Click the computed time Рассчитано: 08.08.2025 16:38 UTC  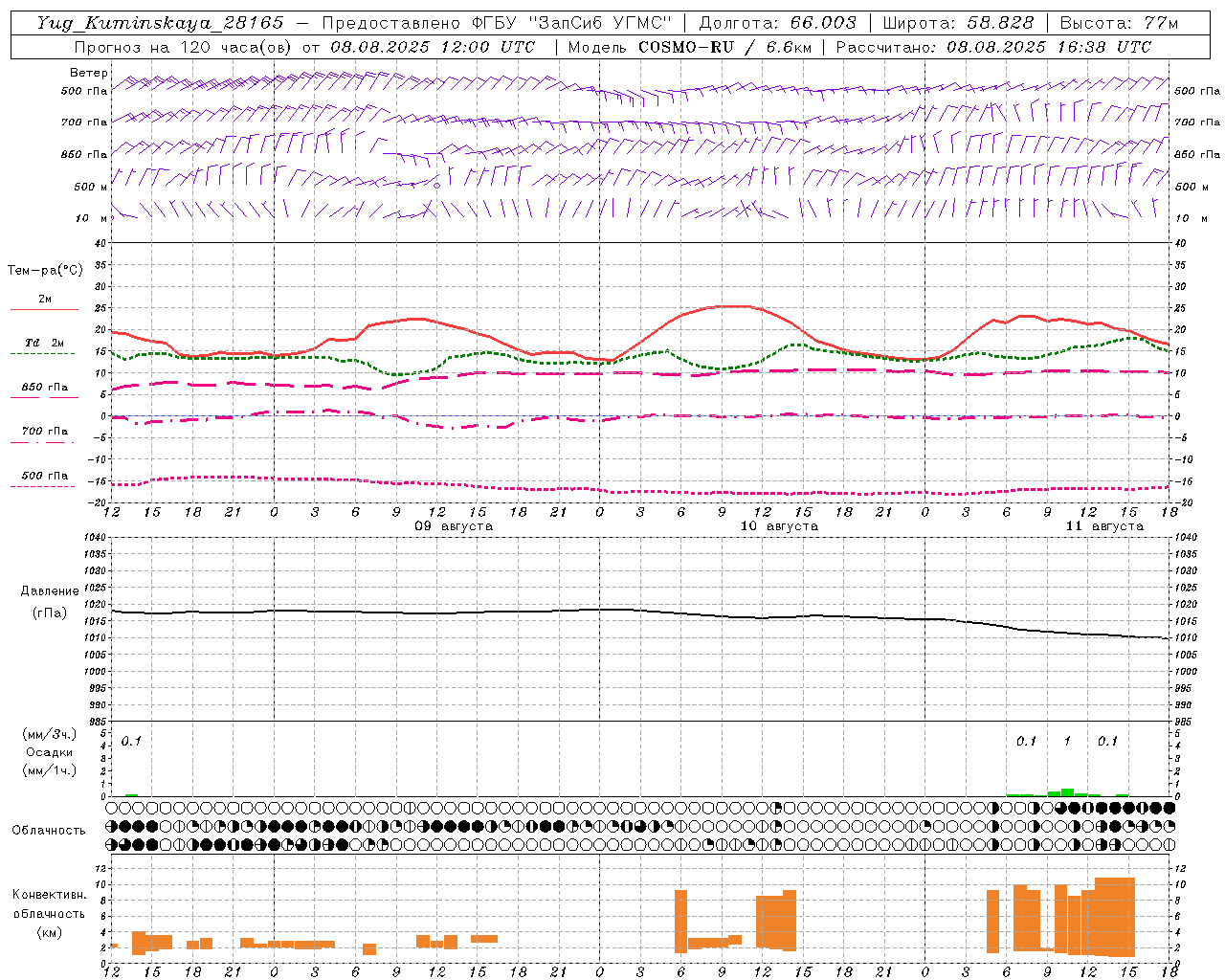[x=993, y=47]
